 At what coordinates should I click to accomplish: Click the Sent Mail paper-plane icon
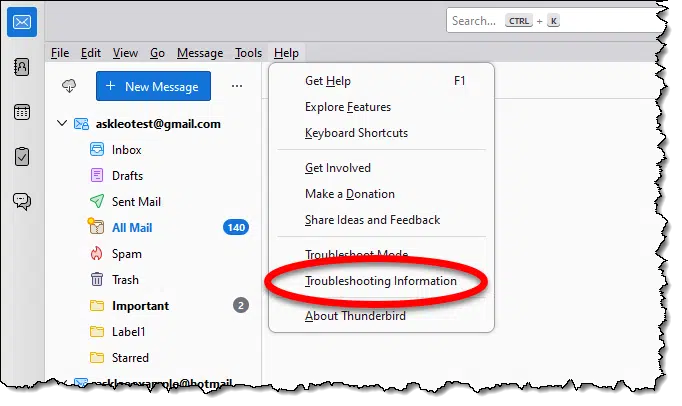pos(97,201)
